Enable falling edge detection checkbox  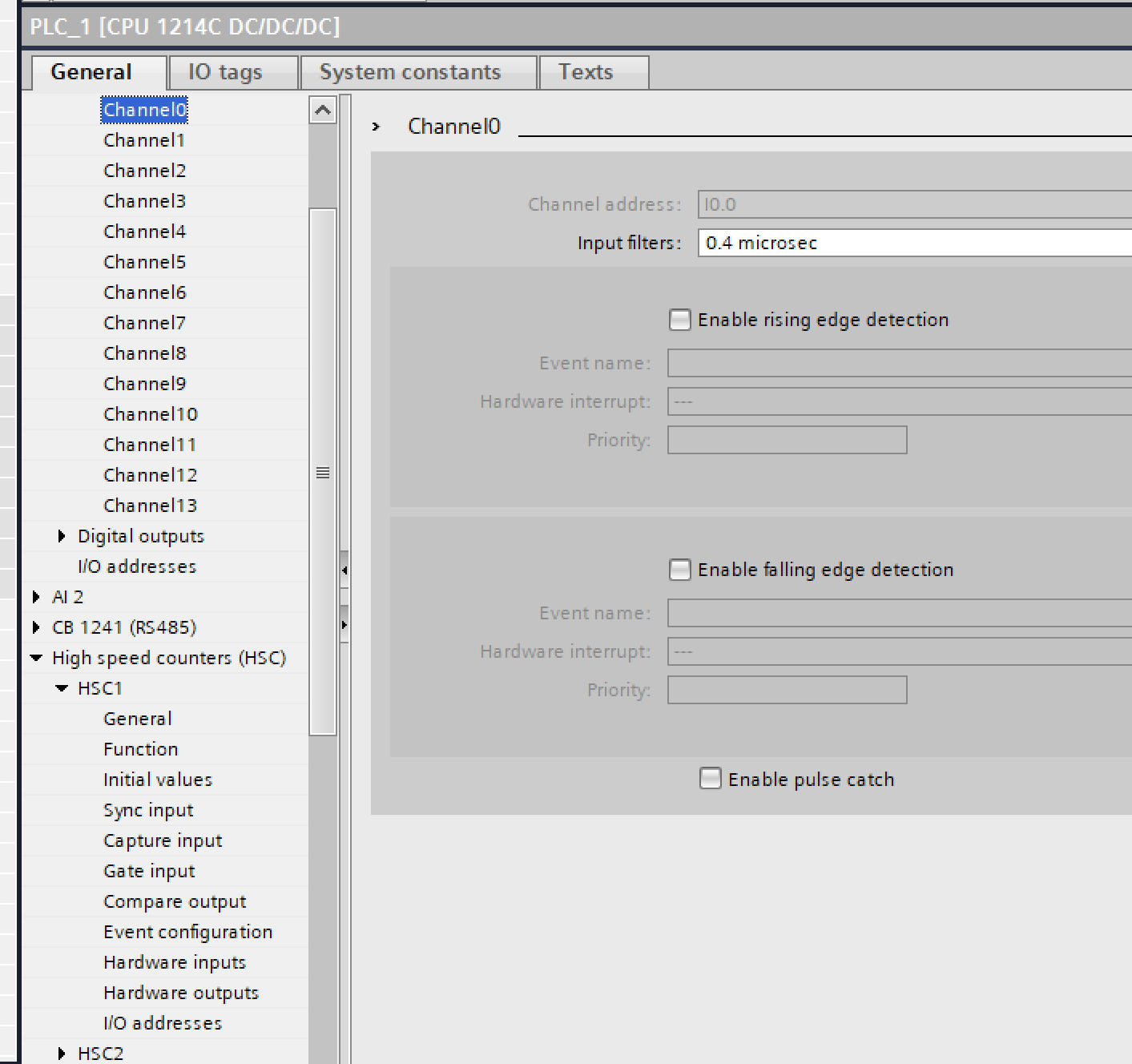(679, 570)
